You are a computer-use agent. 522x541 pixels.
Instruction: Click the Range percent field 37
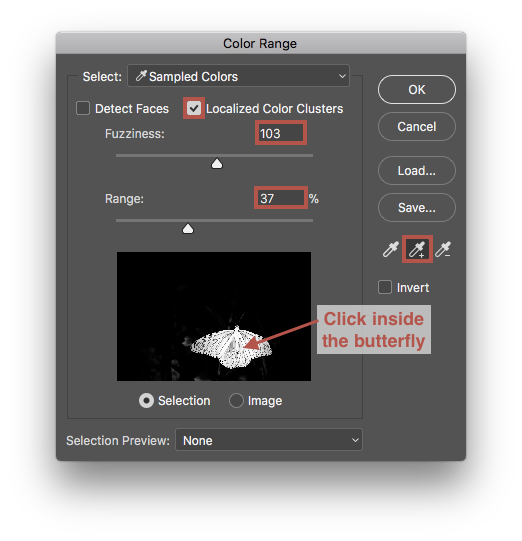281,198
